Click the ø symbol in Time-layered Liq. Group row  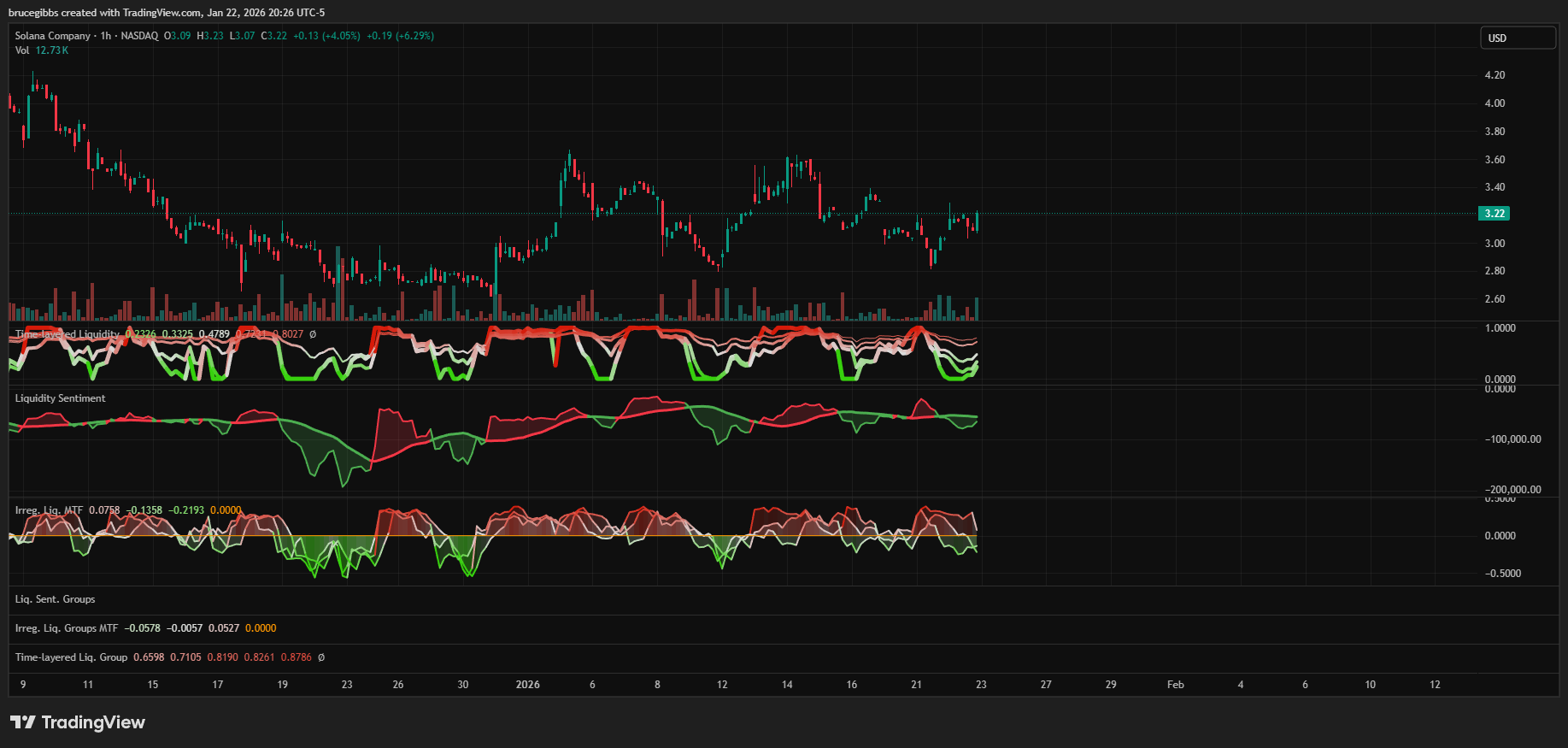coord(321,657)
